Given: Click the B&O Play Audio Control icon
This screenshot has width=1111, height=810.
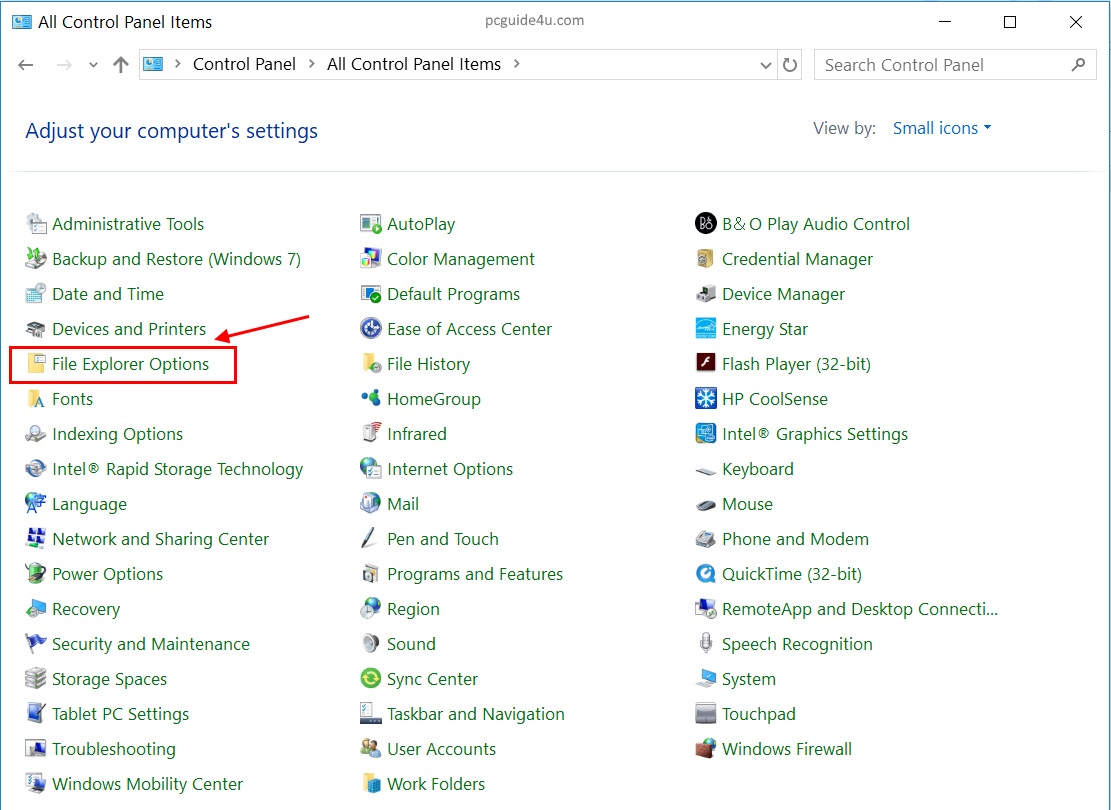Looking at the screenshot, I should click(x=706, y=224).
